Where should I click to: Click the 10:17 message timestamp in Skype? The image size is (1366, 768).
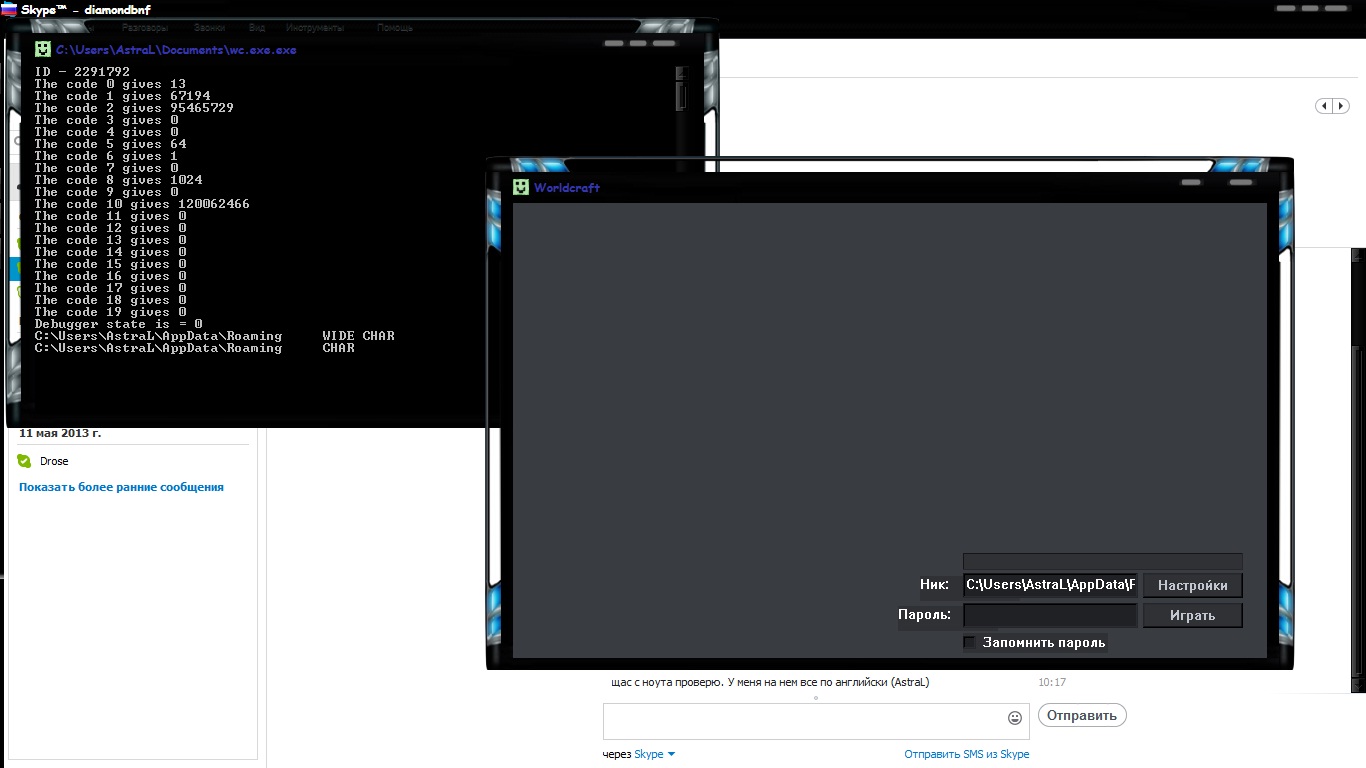(x=1052, y=683)
